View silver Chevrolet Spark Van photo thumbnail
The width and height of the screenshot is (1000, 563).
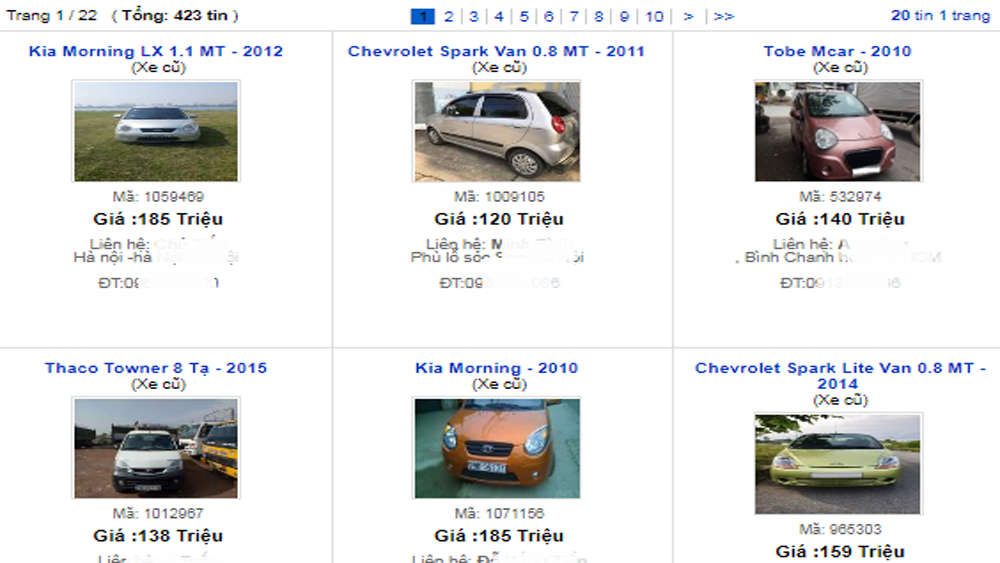(x=497, y=131)
